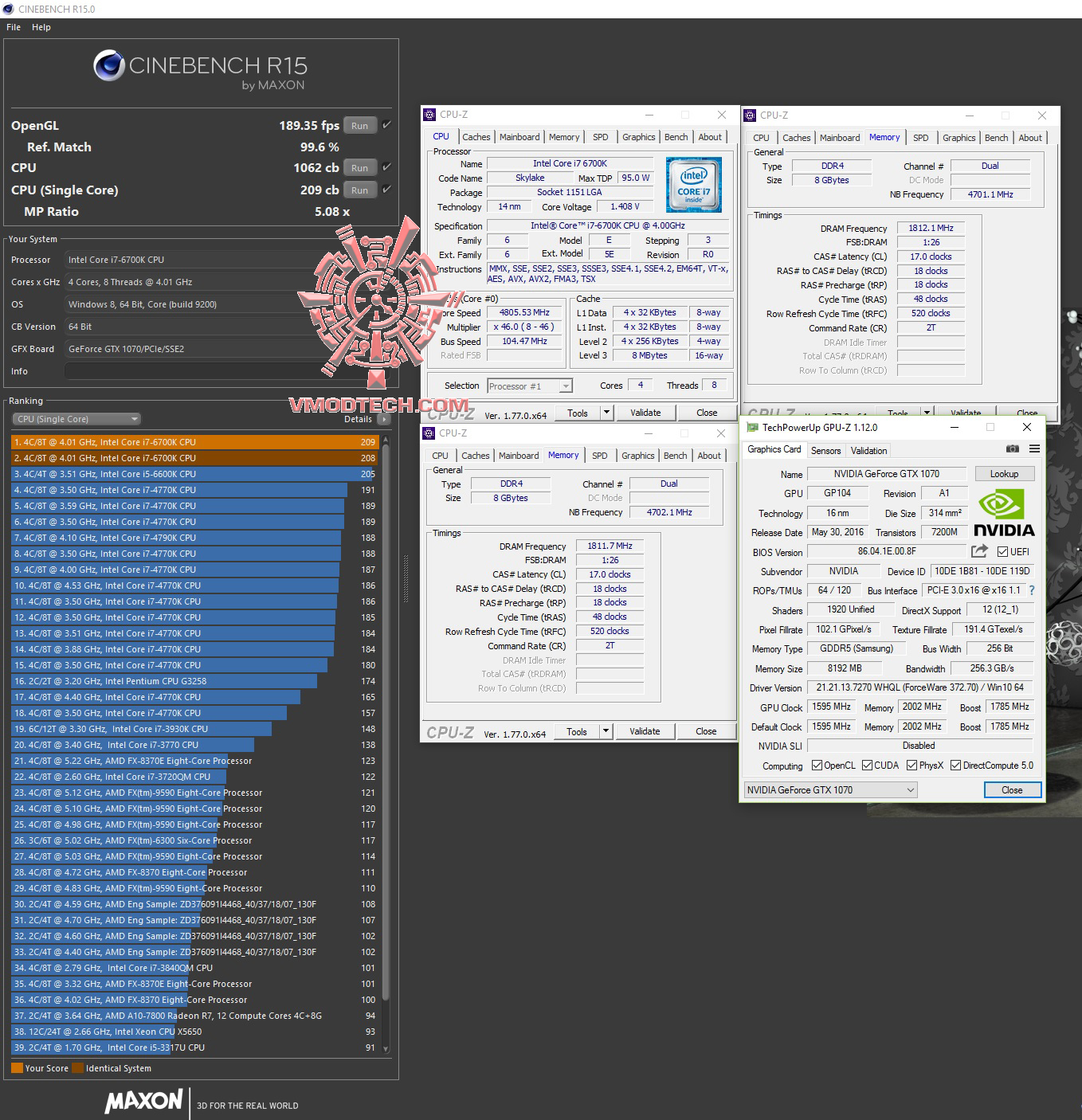
Task: Click the Bus Interface question mark icon
Action: coord(1032,590)
